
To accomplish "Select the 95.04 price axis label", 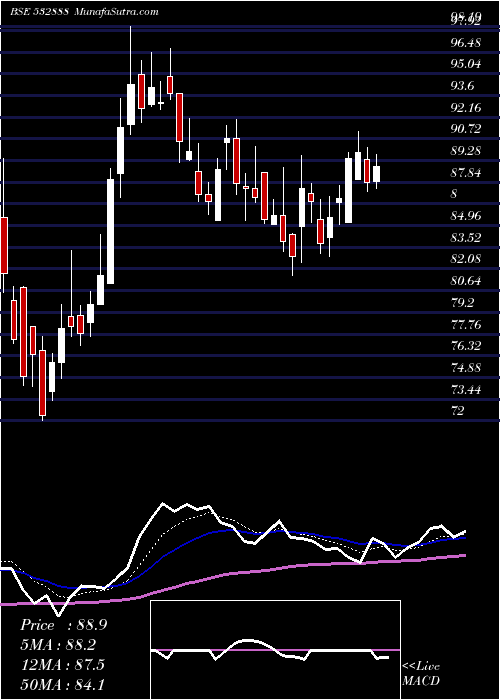I will click(x=466, y=64).
